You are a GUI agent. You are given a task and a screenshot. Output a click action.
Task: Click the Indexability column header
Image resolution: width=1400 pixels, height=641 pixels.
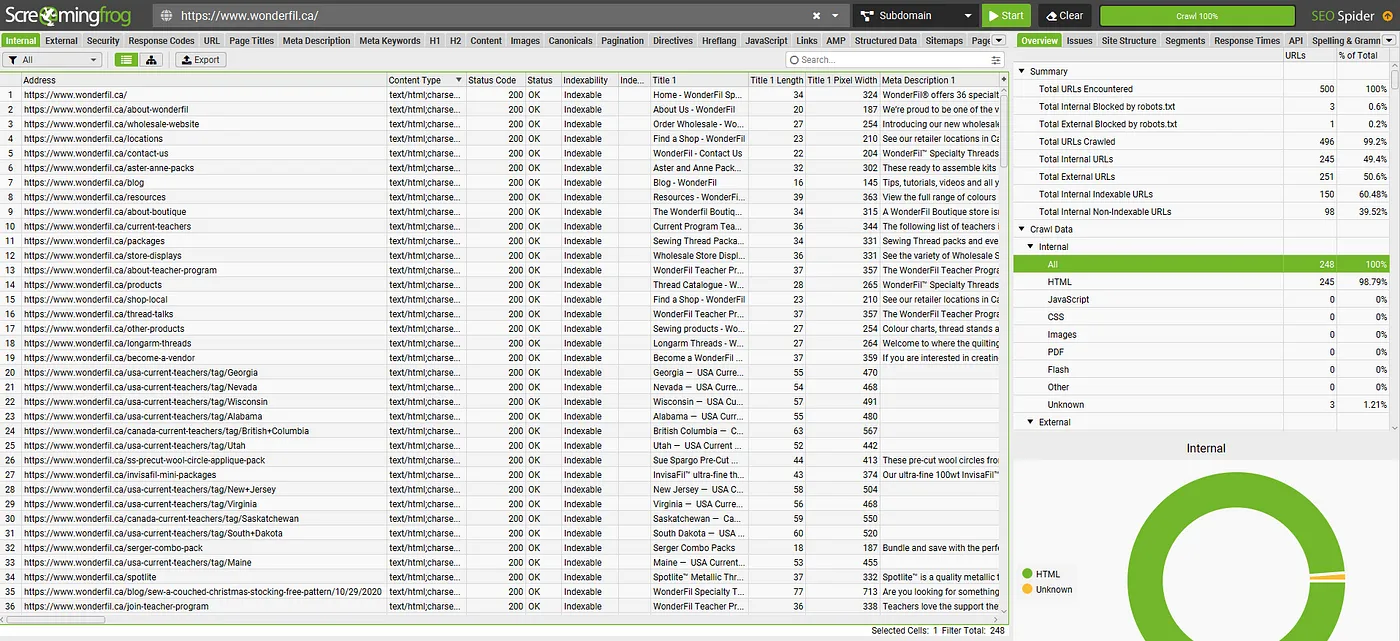588,80
